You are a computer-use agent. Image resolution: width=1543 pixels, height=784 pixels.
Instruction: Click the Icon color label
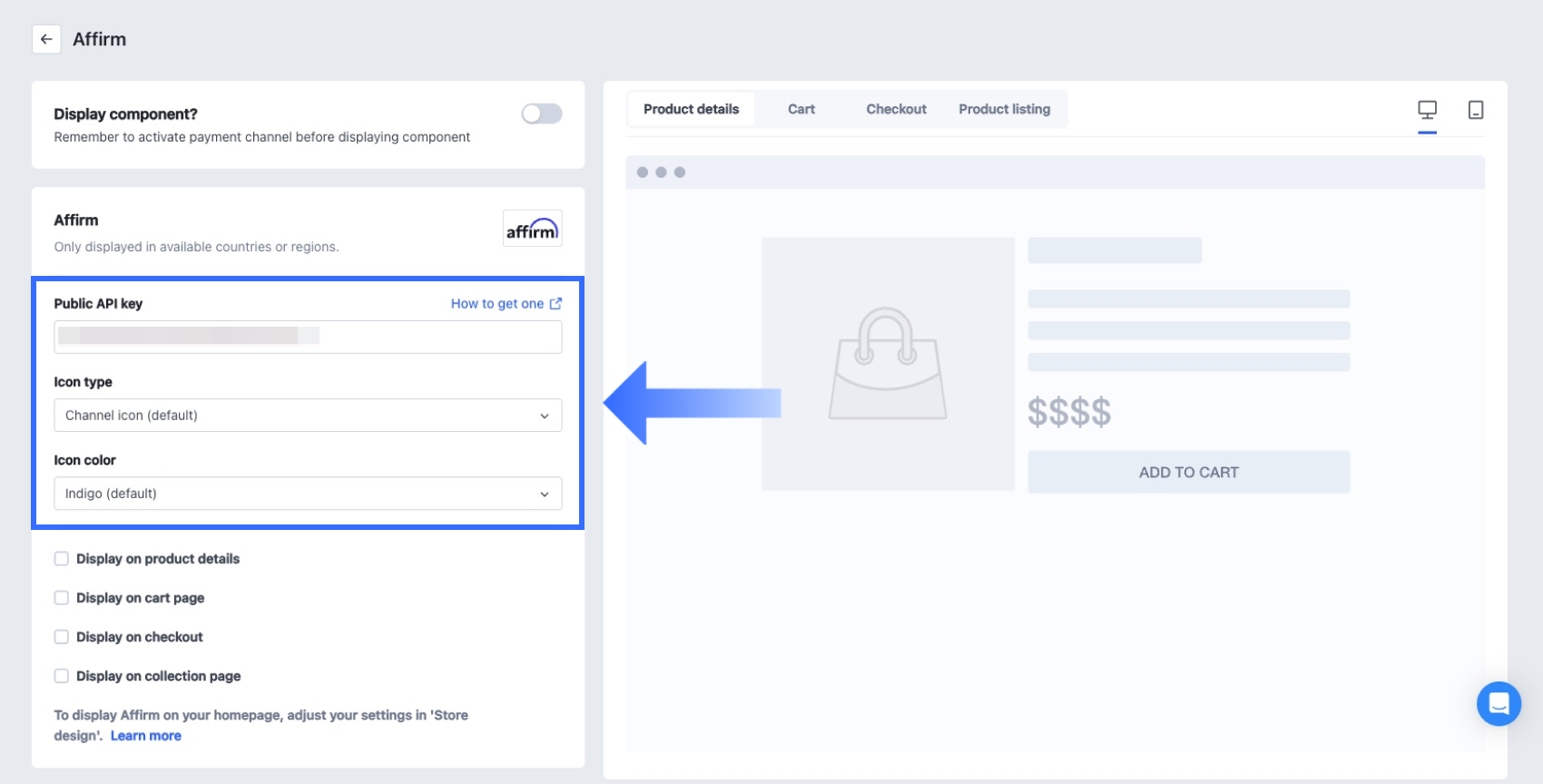(85, 460)
